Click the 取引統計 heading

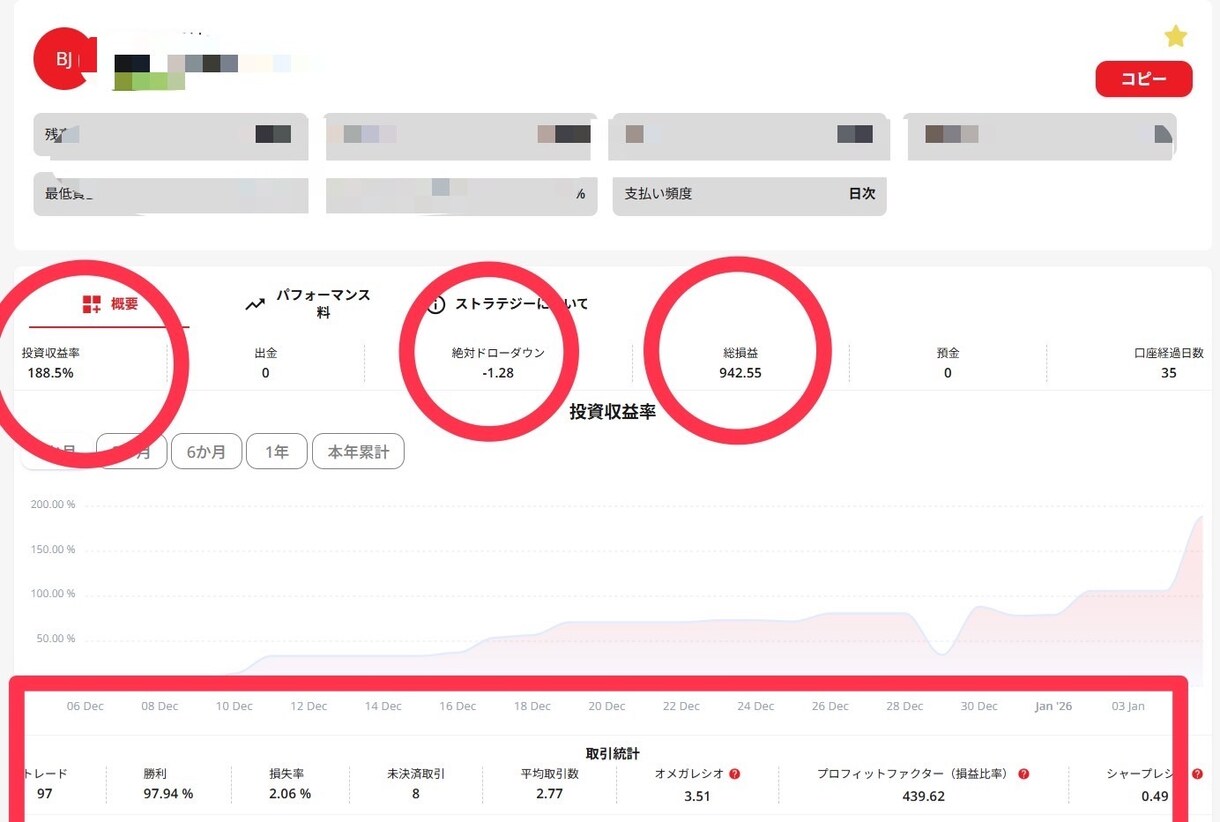[612, 753]
